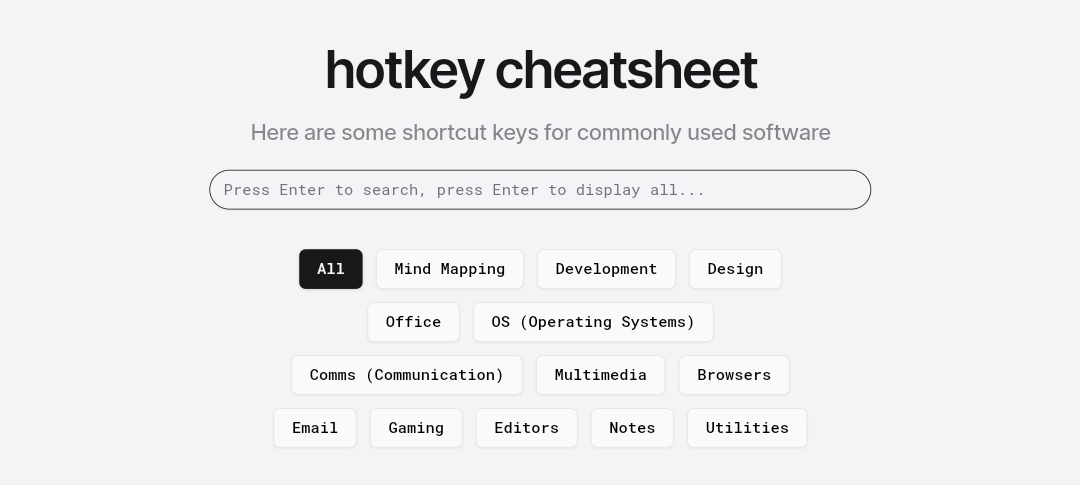1080x485 pixels.
Task: Select the All category filter
Action: coord(331,269)
